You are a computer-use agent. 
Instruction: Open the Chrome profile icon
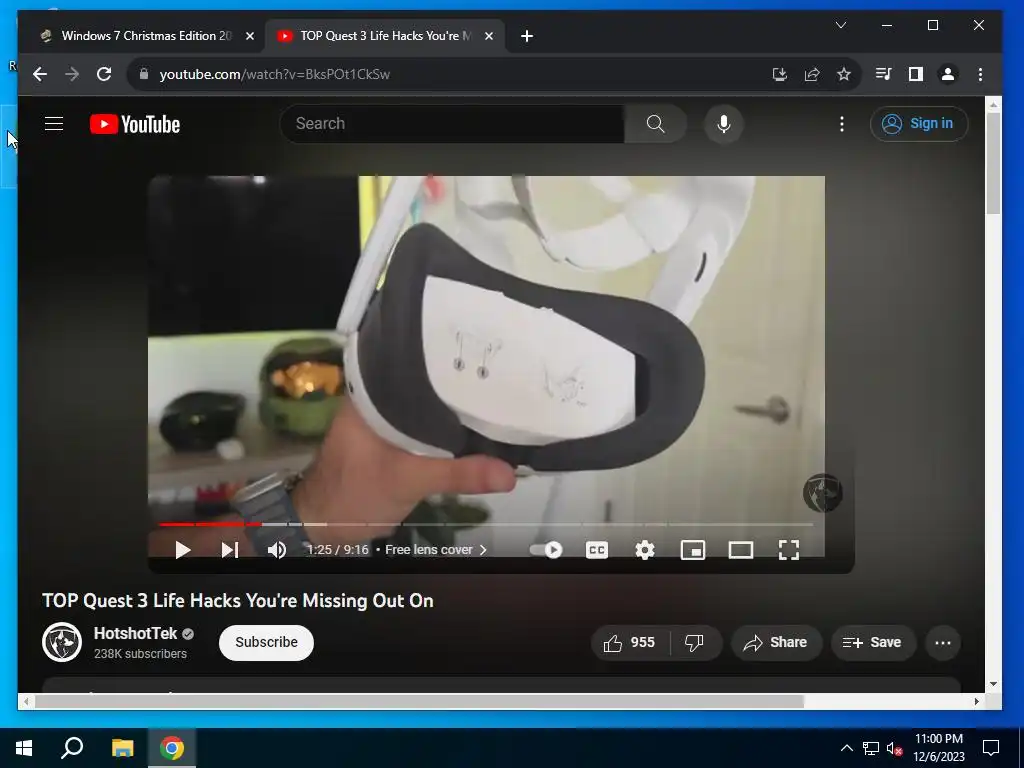point(948,74)
